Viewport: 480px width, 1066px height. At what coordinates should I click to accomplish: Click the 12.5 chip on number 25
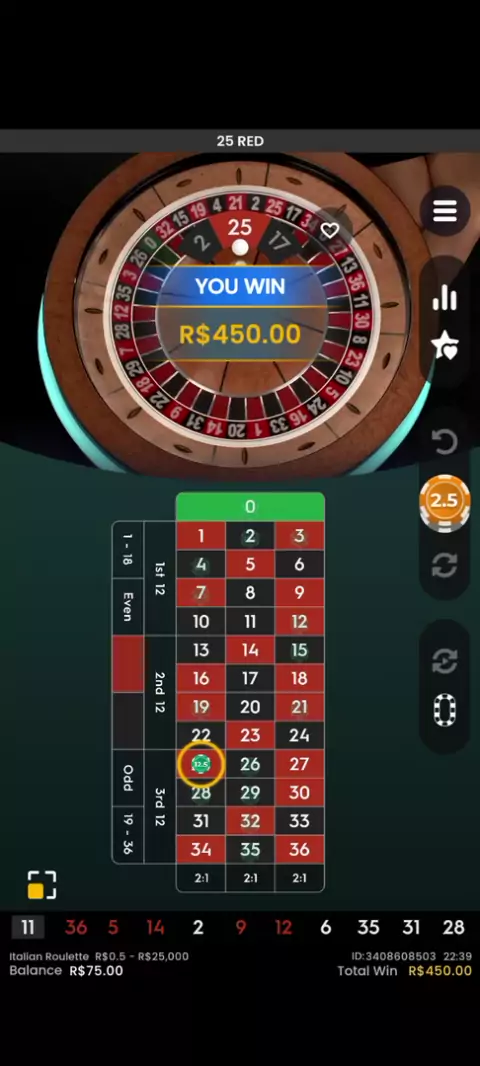coord(201,764)
